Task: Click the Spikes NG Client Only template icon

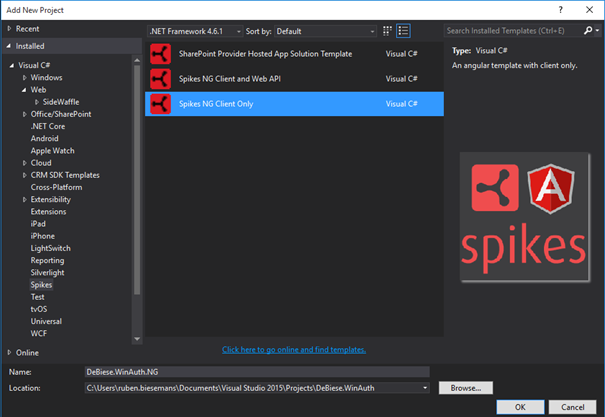Action: [x=161, y=104]
